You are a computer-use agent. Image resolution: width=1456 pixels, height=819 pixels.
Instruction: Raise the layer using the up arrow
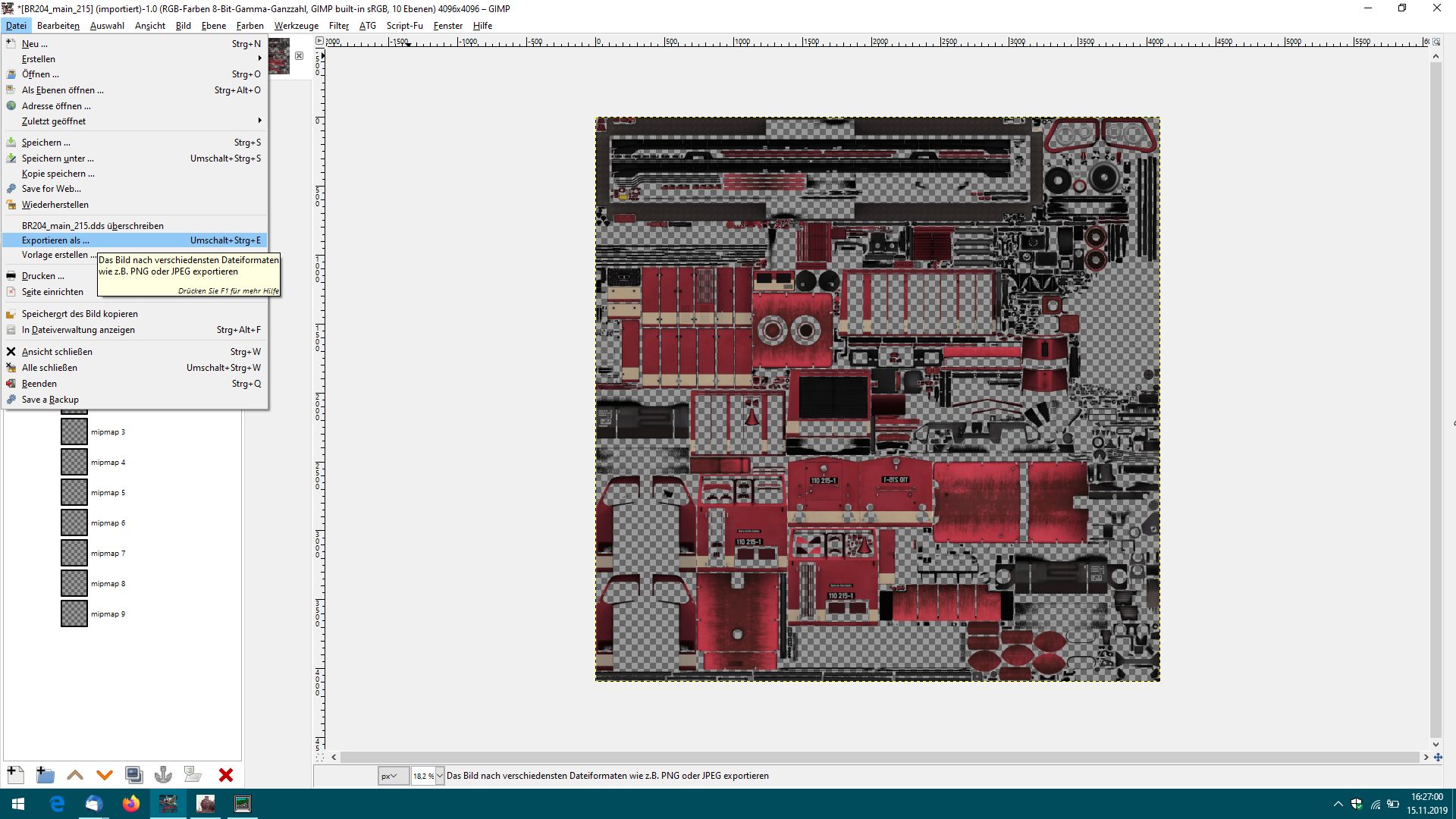tap(75, 774)
